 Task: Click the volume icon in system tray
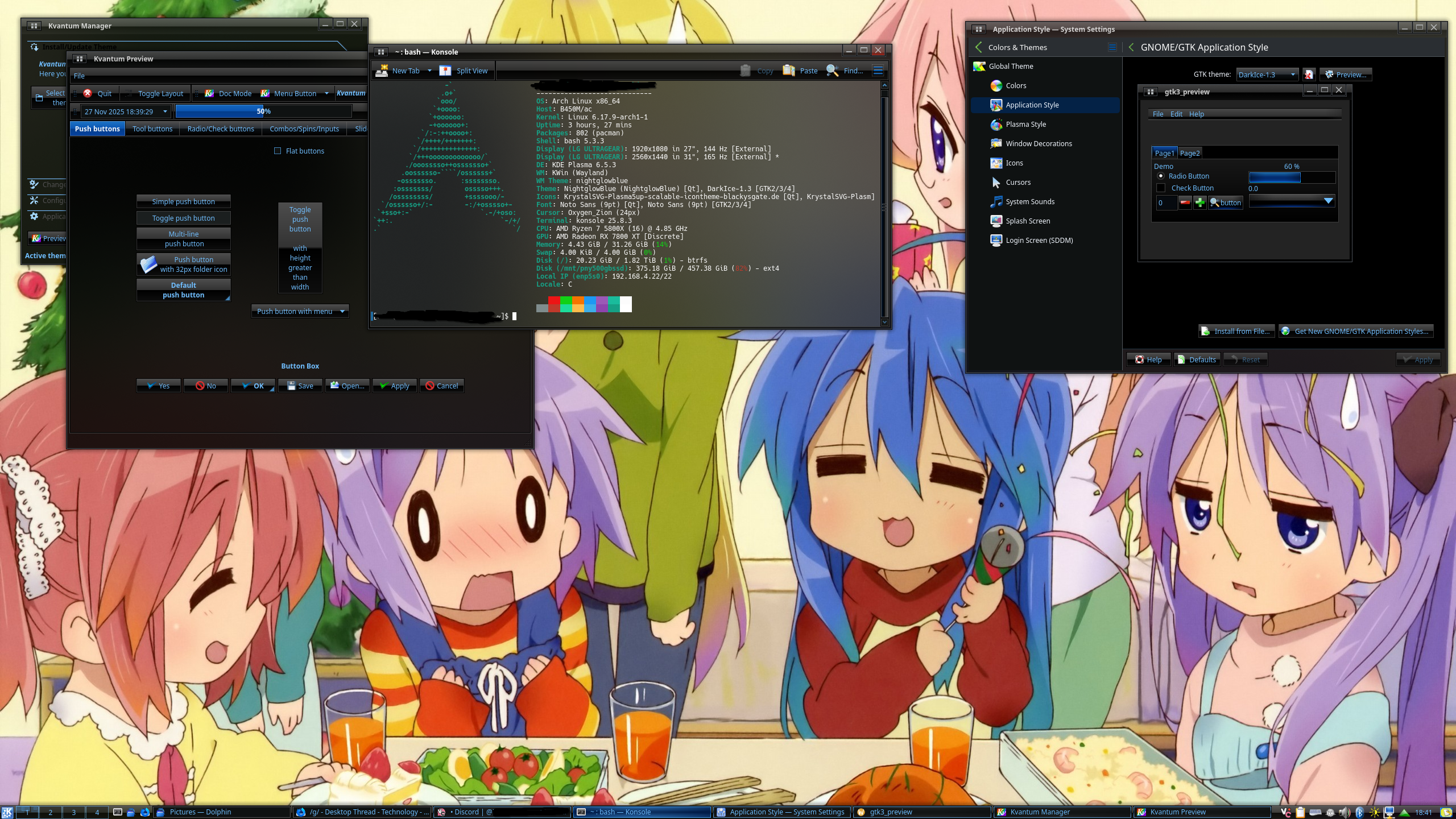click(1345, 812)
